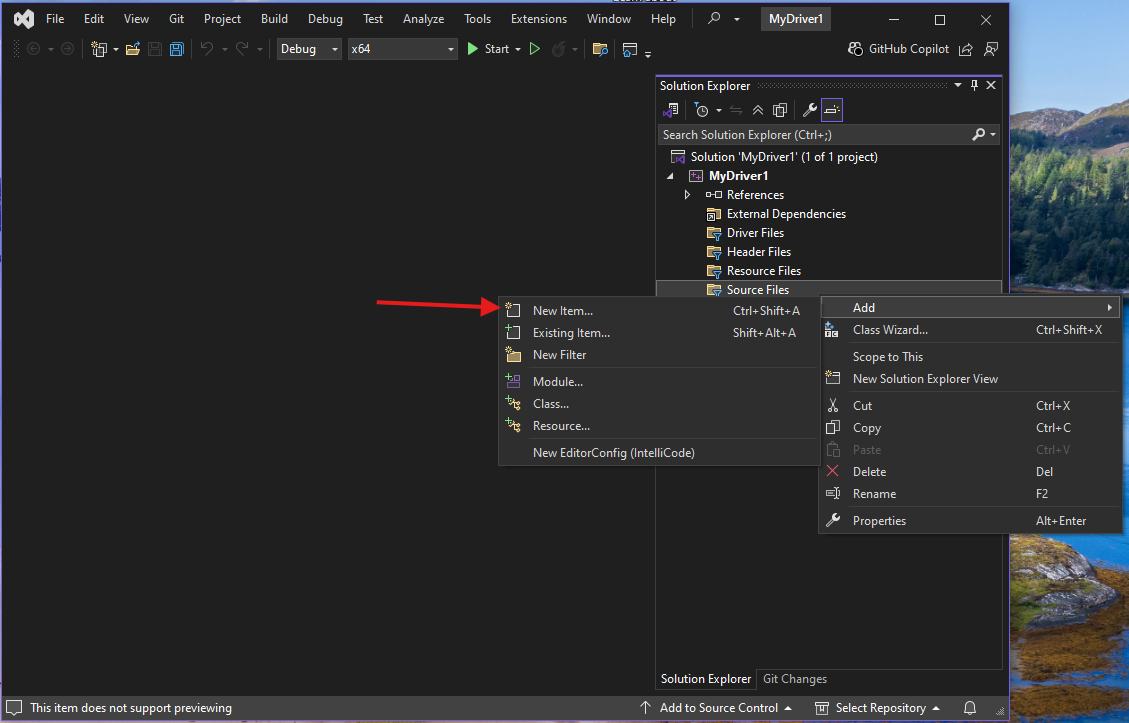1129x723 pixels.
Task: Click the Undo arrow icon
Action: 207,49
